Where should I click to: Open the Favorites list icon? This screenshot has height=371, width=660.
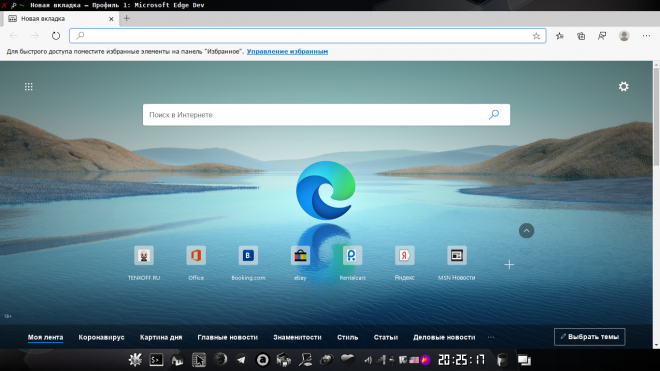point(559,36)
